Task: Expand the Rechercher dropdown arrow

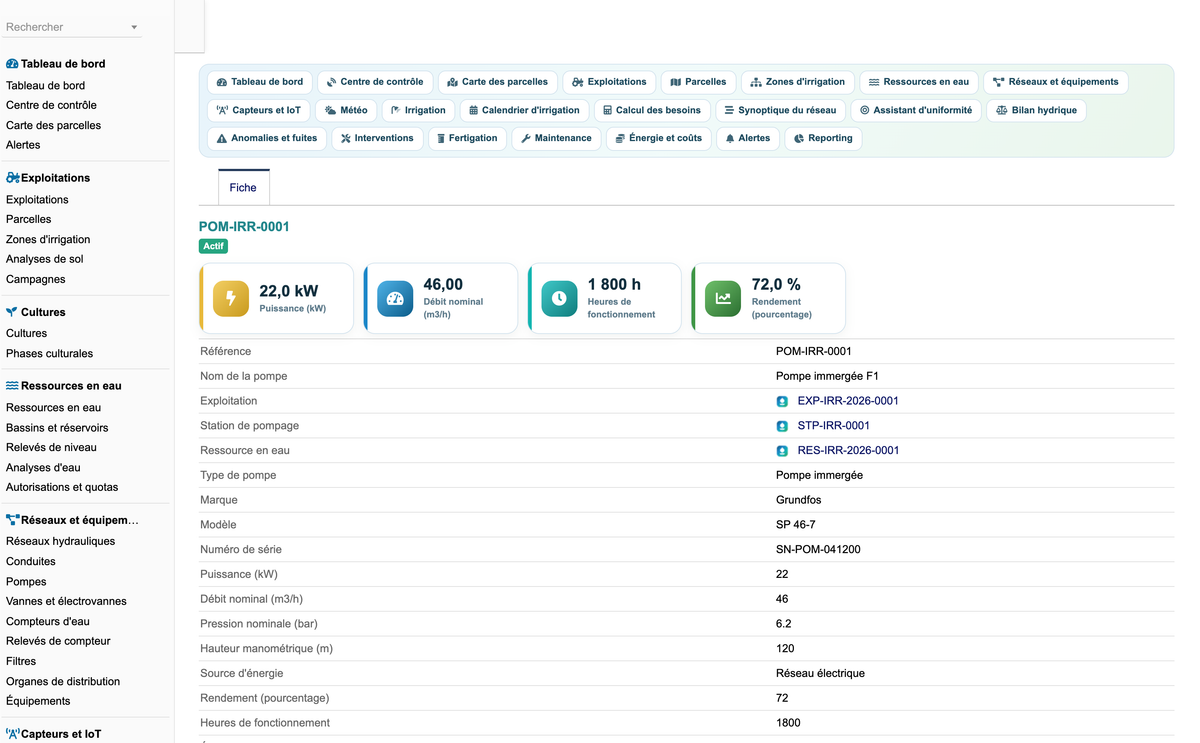Action: pos(134,27)
